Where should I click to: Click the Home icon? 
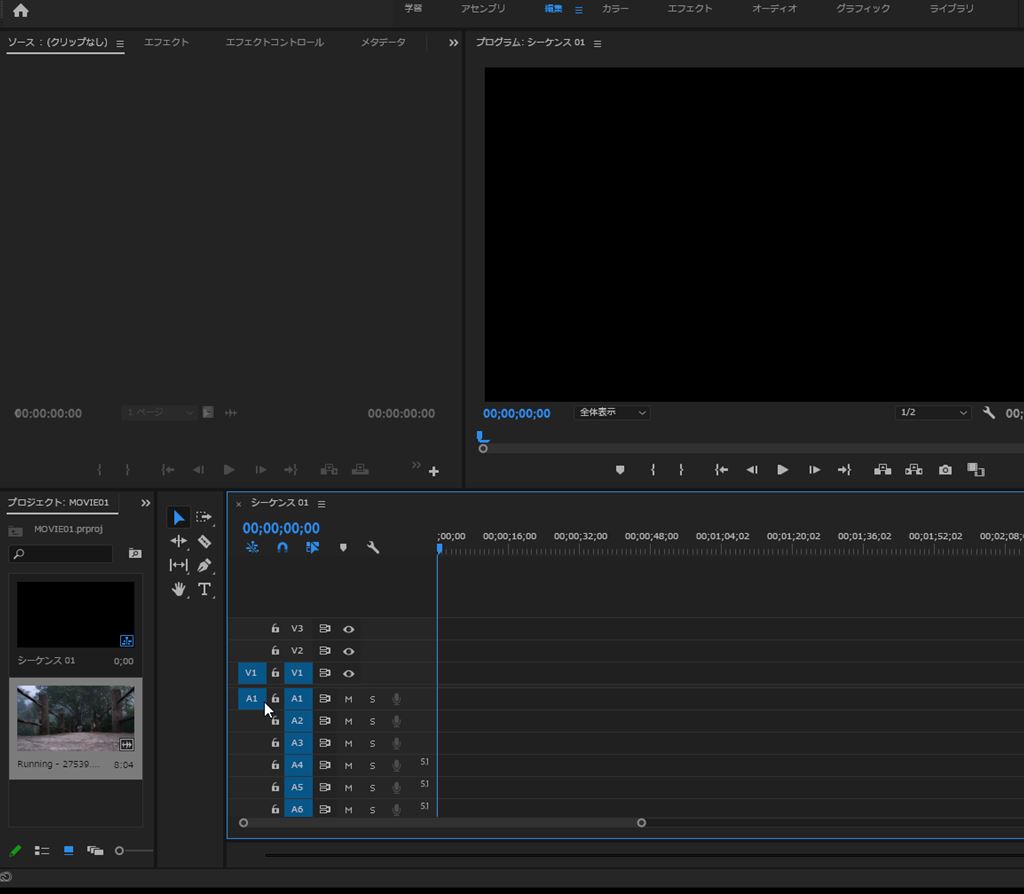pyautogui.click(x=20, y=11)
